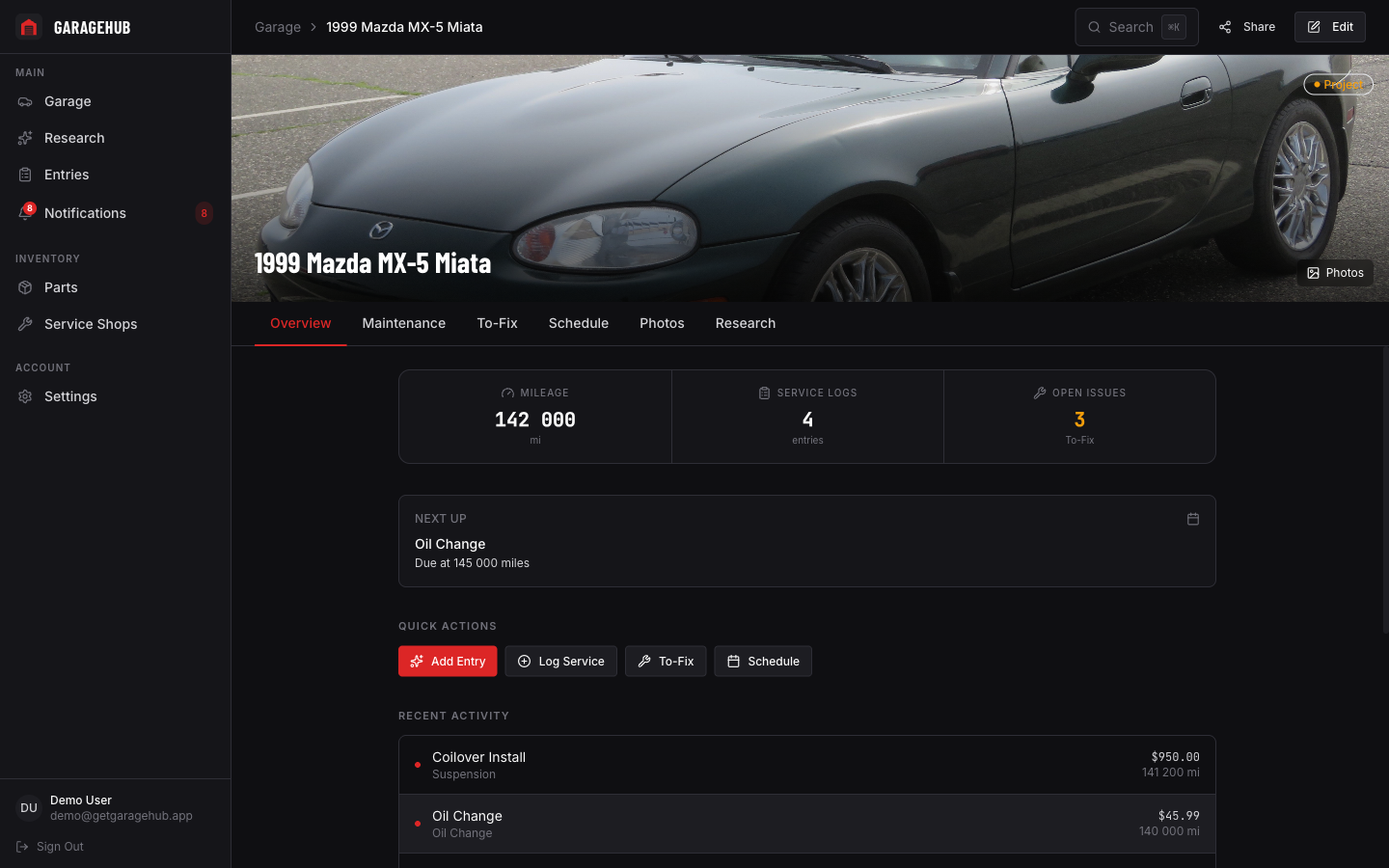
Task: Open Service Shops in the sidebar
Action: click(x=116, y=324)
